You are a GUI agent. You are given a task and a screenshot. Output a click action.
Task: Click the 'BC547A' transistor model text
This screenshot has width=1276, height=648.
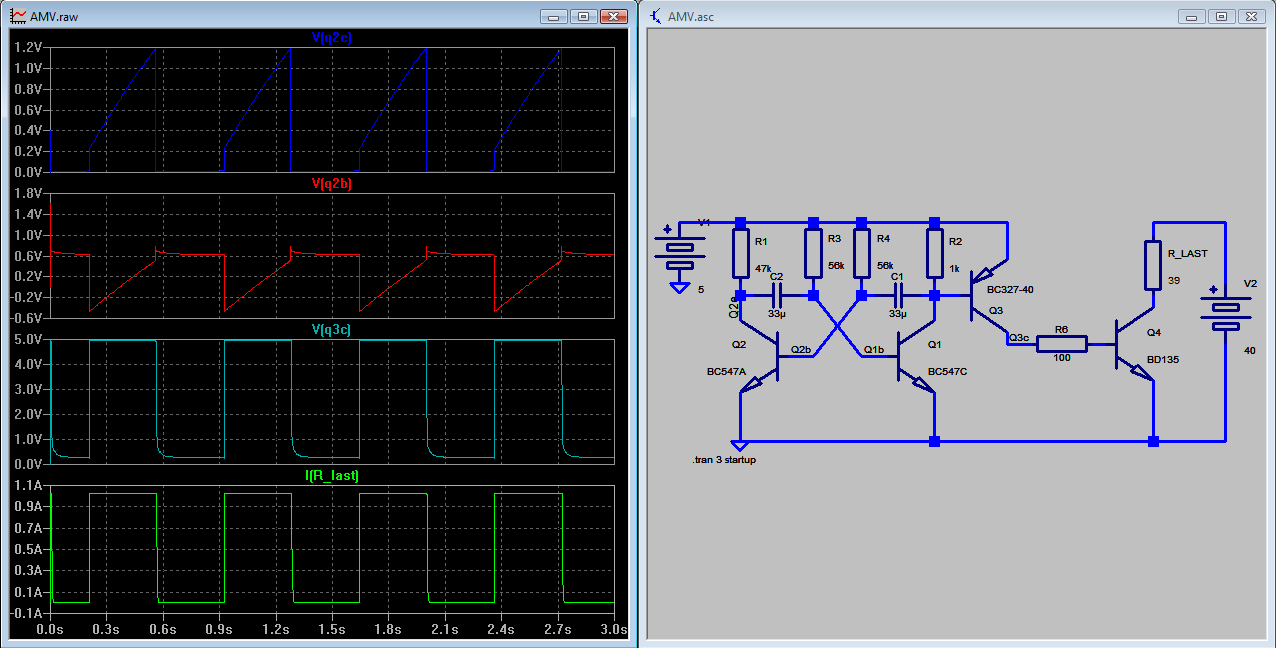point(726,372)
